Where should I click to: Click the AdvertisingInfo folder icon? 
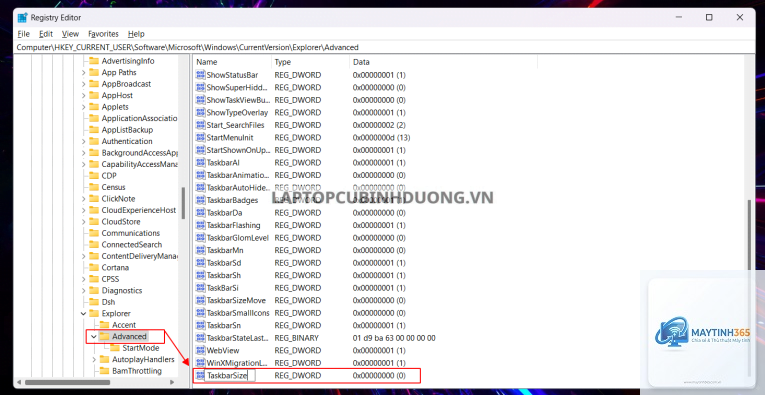click(94, 61)
